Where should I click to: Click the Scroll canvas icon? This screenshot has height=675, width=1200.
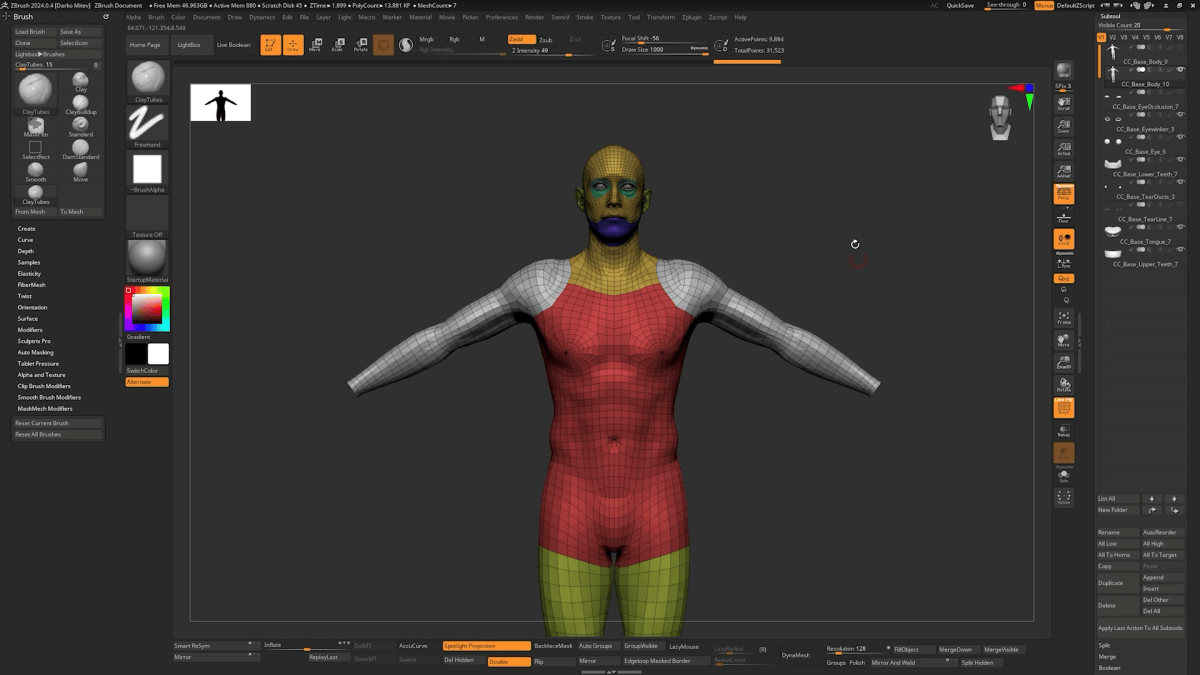[1063, 104]
